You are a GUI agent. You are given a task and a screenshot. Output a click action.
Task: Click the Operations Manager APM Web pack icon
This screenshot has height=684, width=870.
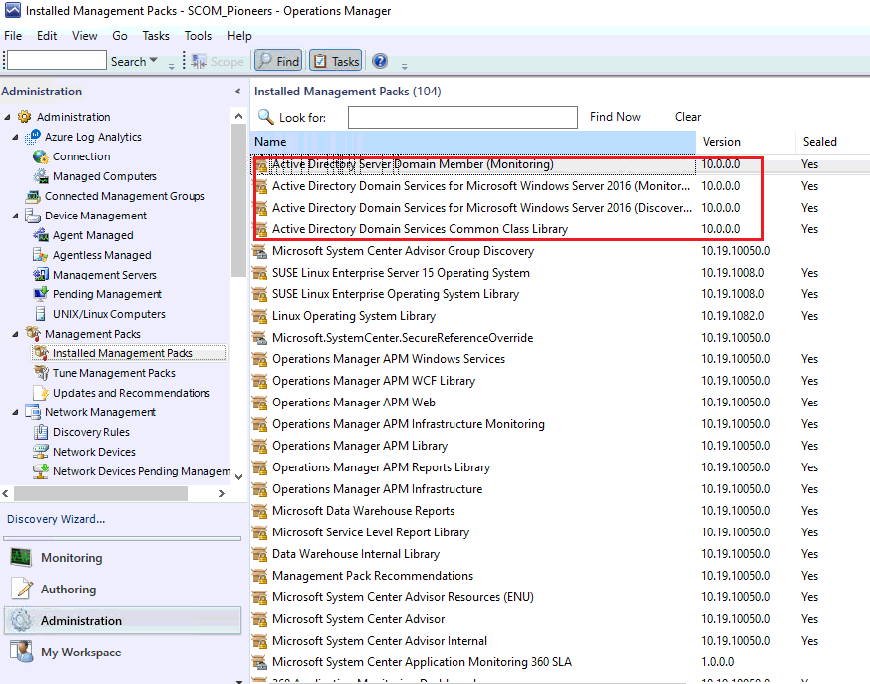259,403
